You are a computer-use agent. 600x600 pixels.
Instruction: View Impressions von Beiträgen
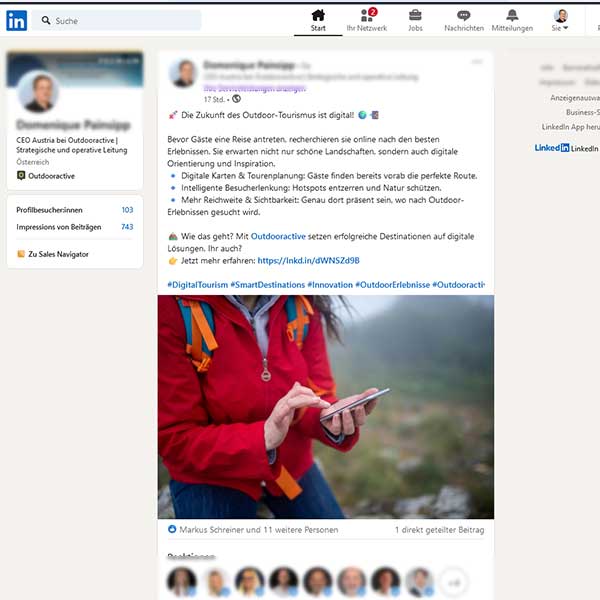59,227
